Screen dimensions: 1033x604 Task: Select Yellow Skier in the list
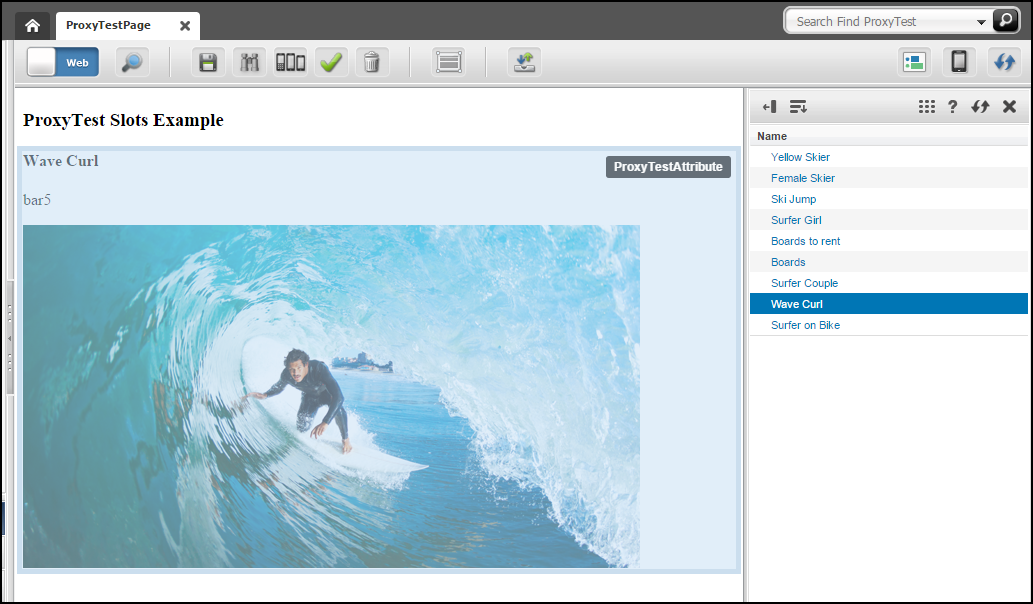[x=889, y=157]
